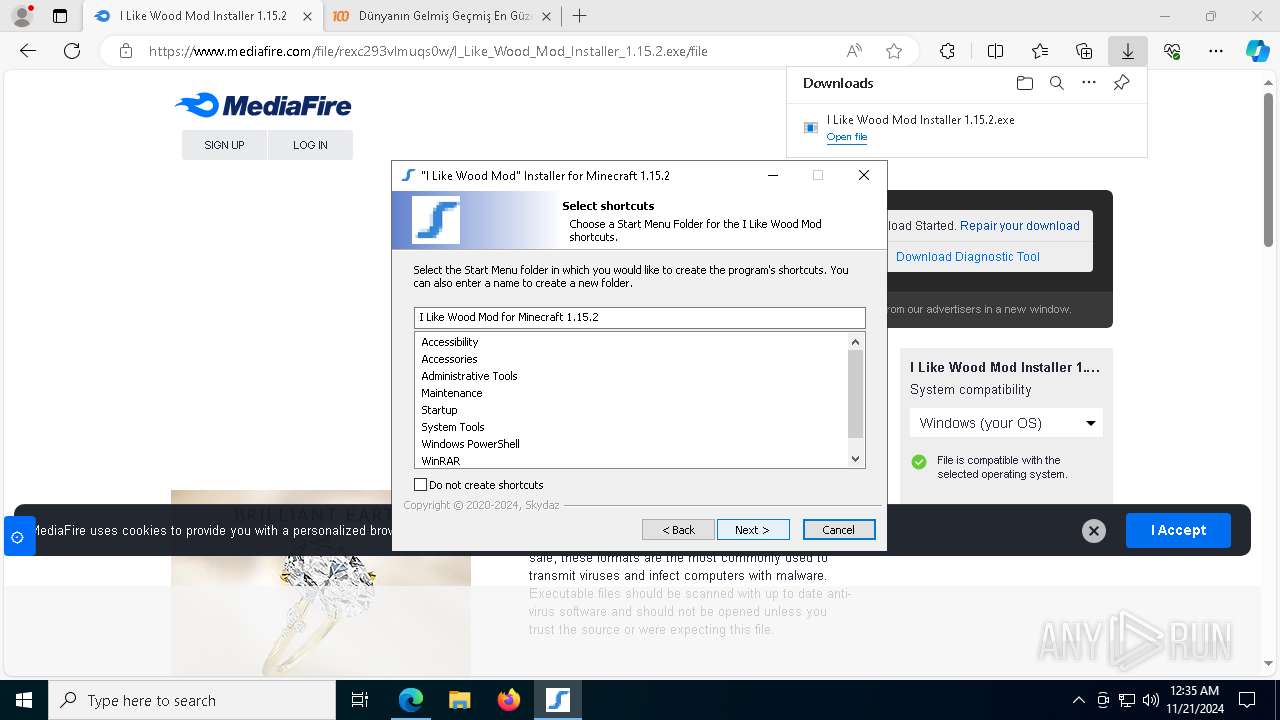1280x720 pixels.
Task: Click MediaFire LOG IN button
Action: [310, 145]
